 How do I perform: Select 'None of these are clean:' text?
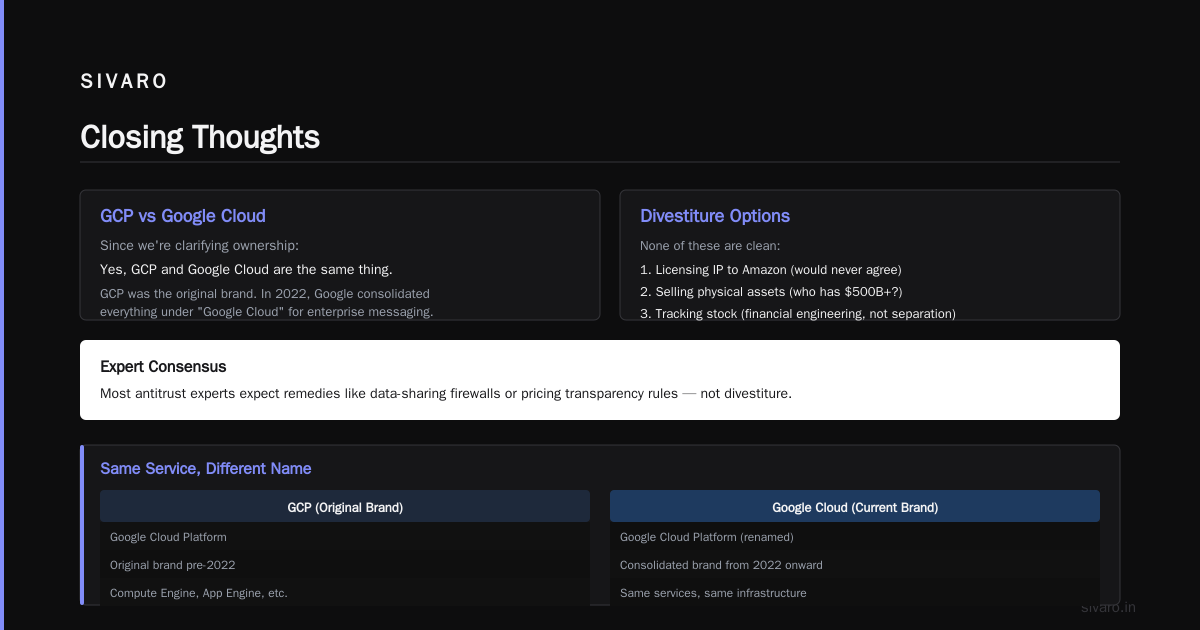pos(710,246)
